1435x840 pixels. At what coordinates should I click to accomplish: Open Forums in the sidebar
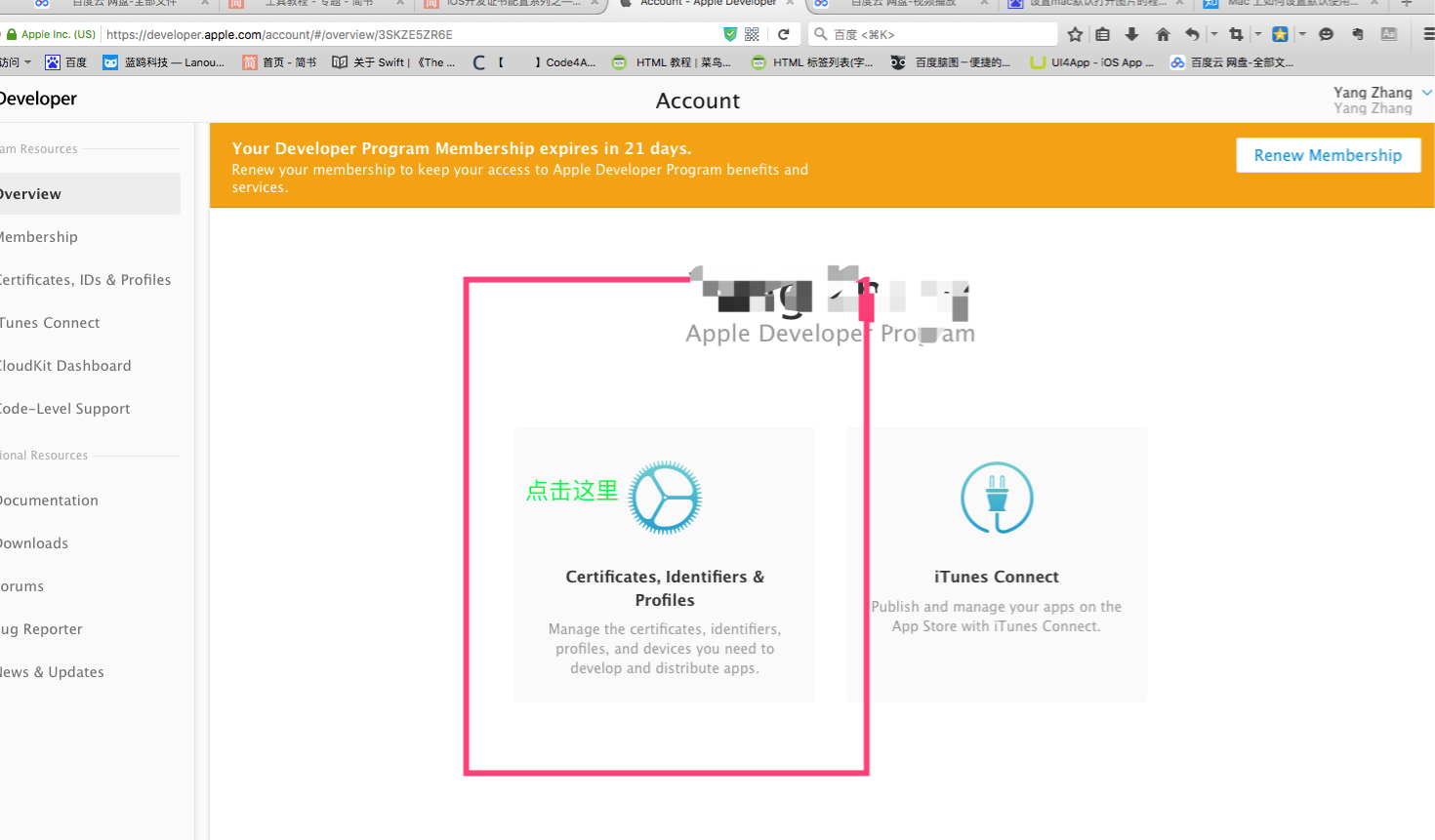pos(22,586)
